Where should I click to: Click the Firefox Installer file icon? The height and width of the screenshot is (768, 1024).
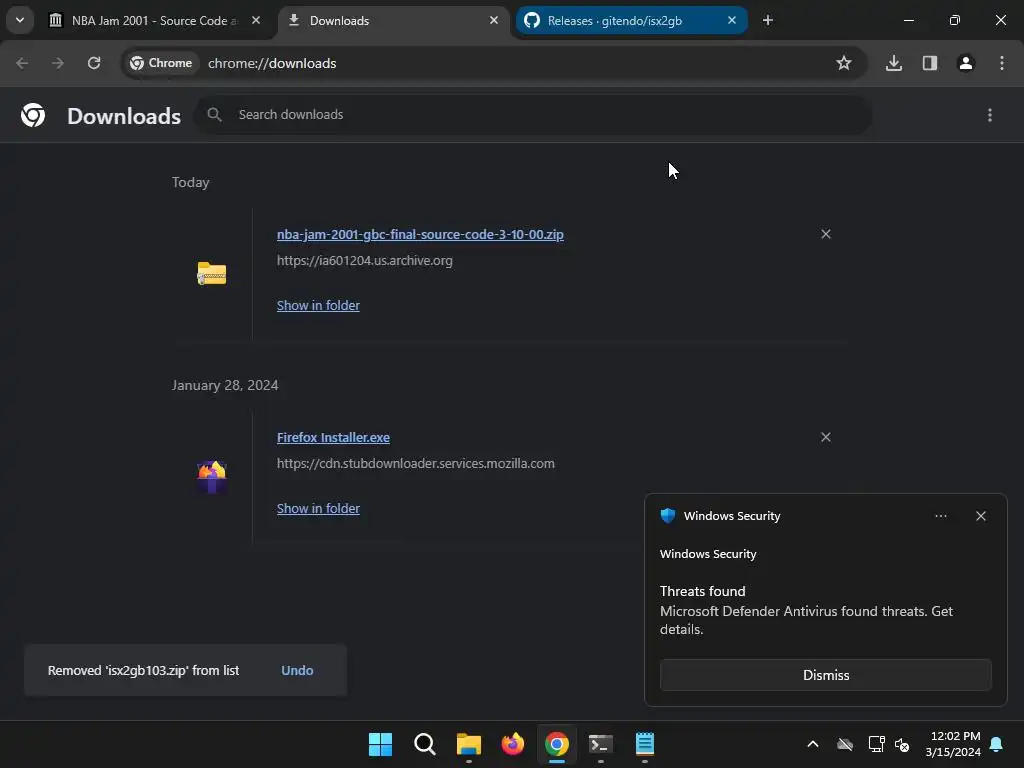tap(212, 477)
